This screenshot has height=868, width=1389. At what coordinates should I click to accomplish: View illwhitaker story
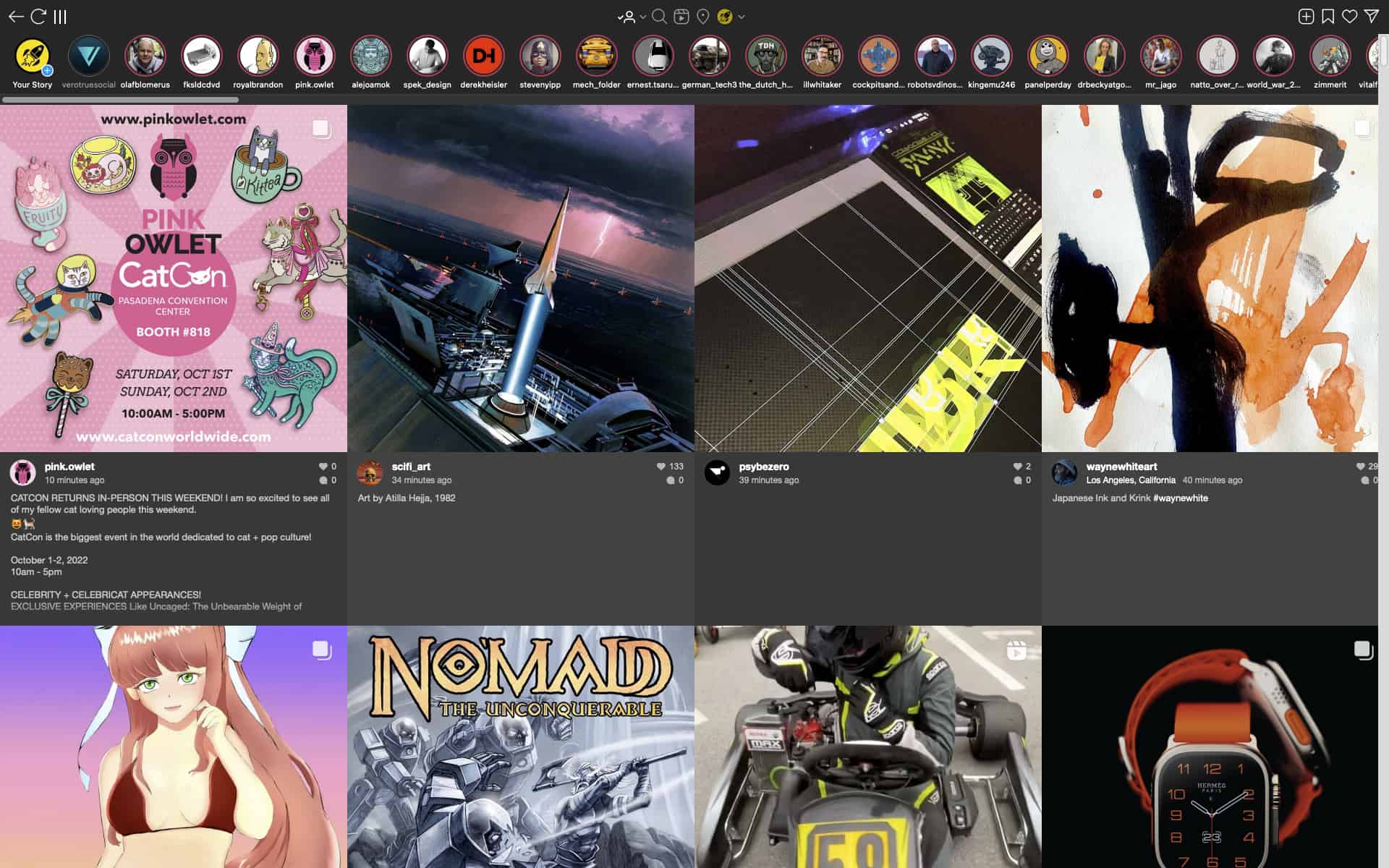pyautogui.click(x=822, y=56)
